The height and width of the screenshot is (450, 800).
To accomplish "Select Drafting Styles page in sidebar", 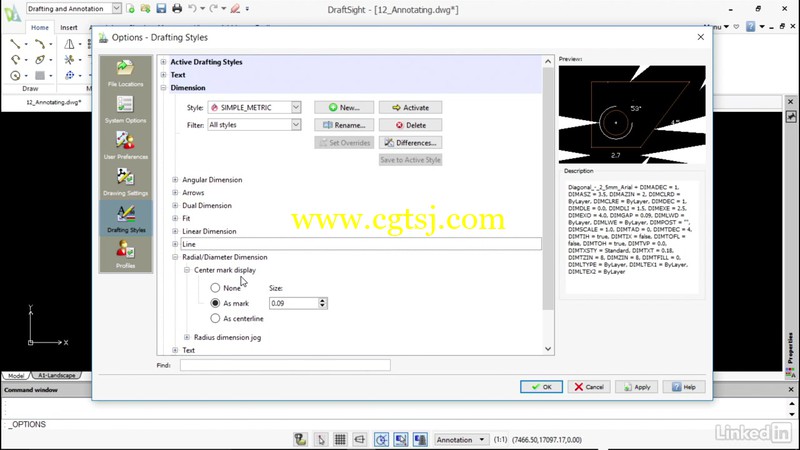I will tap(126, 218).
